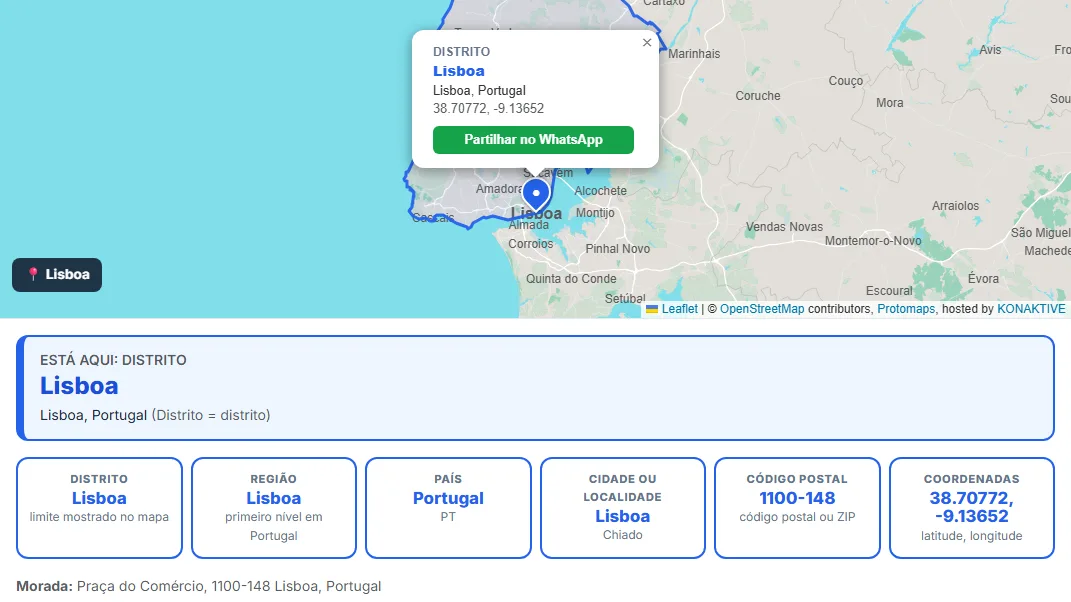Click the blue location pin marker
This screenshot has width=1071, height=602.
[x=536, y=195]
